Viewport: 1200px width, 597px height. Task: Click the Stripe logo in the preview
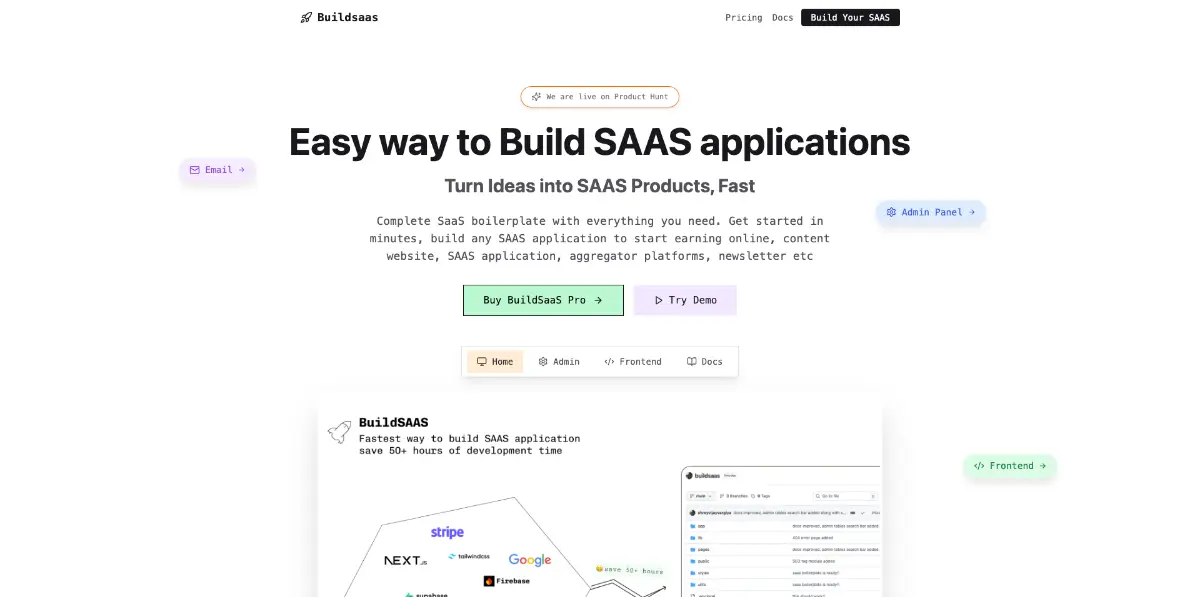point(447,533)
